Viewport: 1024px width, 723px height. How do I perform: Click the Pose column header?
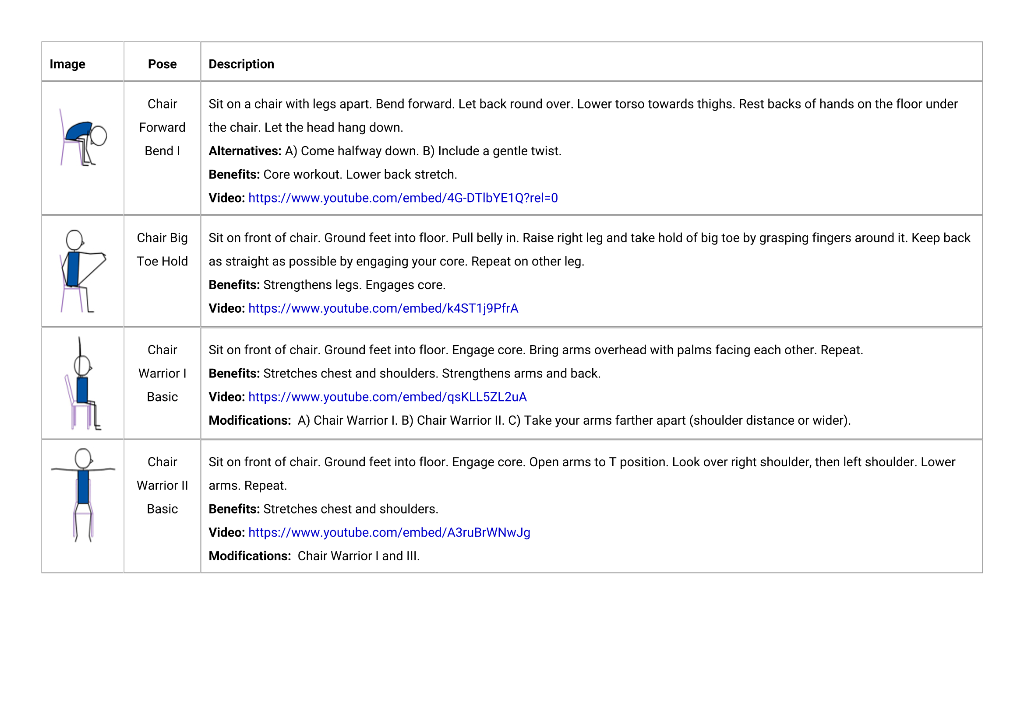162,64
